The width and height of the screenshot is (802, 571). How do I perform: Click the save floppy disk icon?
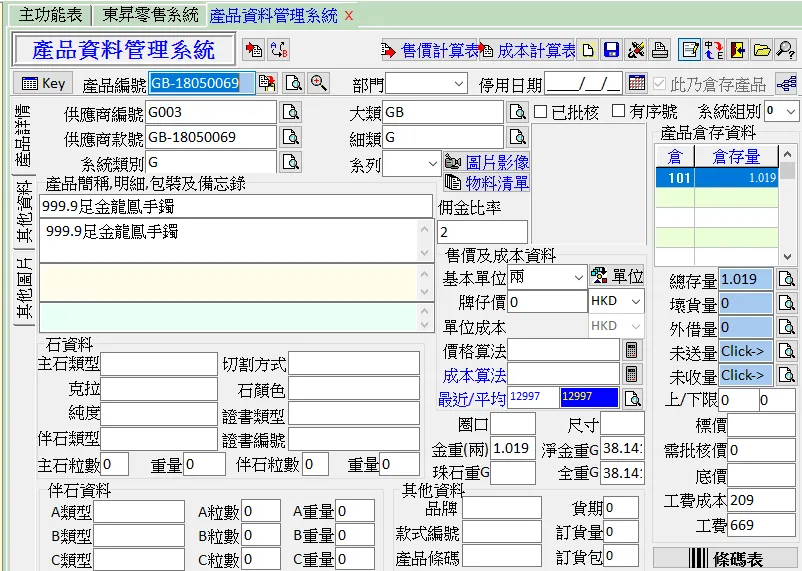tap(610, 50)
